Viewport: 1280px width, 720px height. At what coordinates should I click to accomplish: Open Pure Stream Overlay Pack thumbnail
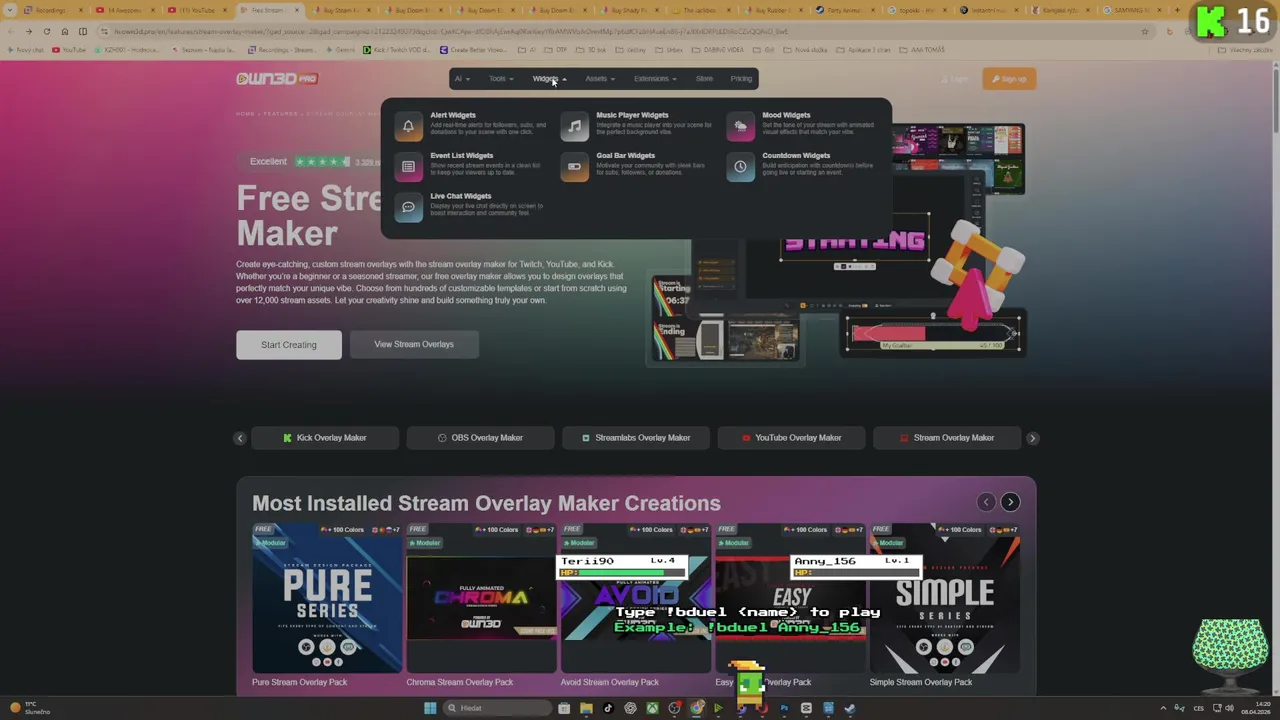(x=327, y=598)
